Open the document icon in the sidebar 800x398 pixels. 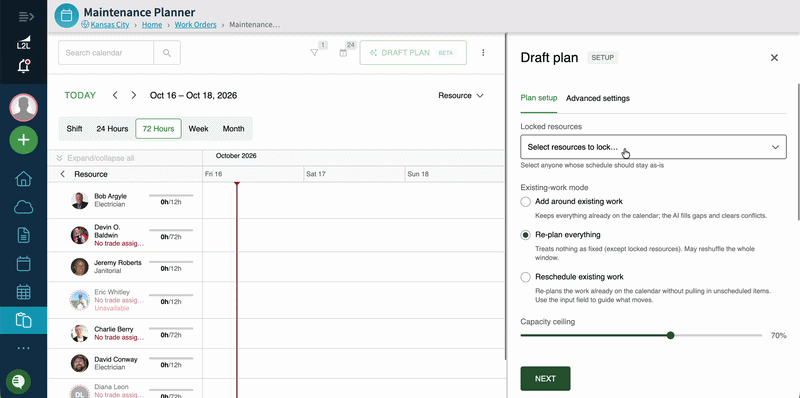[23, 235]
